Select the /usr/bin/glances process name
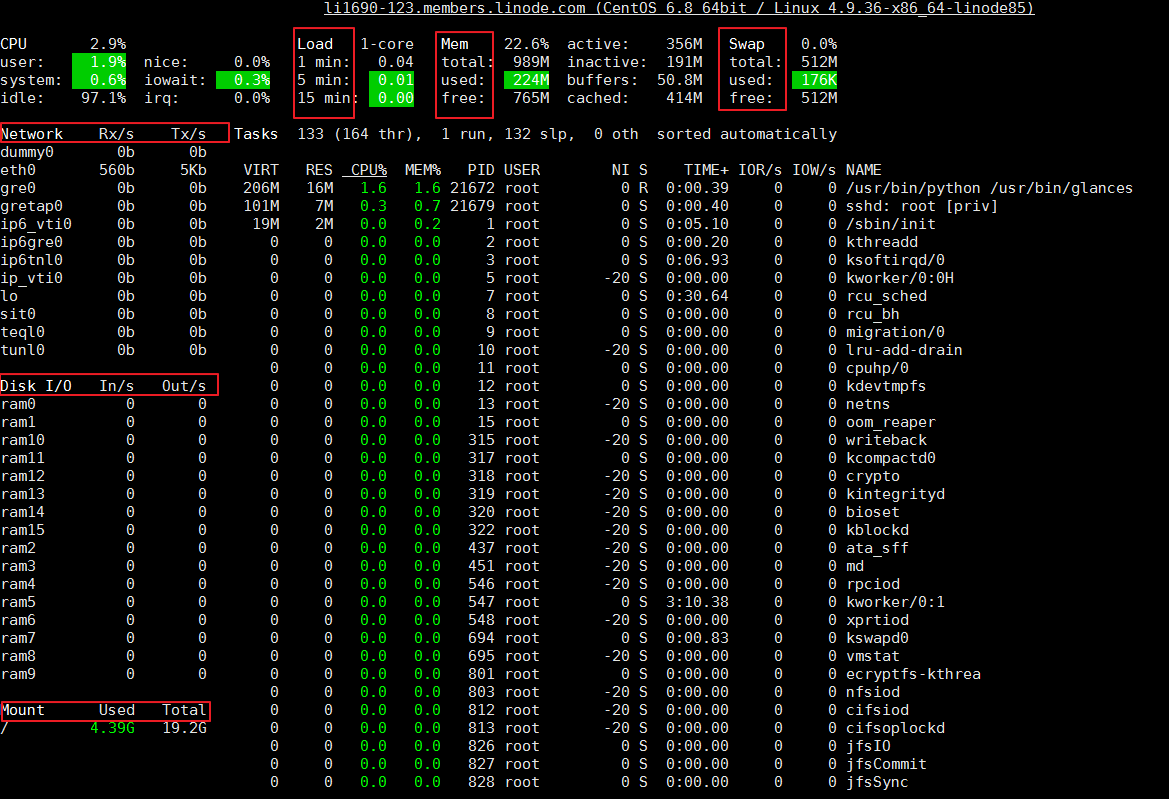Viewport: 1169px width, 799px height. point(988,188)
